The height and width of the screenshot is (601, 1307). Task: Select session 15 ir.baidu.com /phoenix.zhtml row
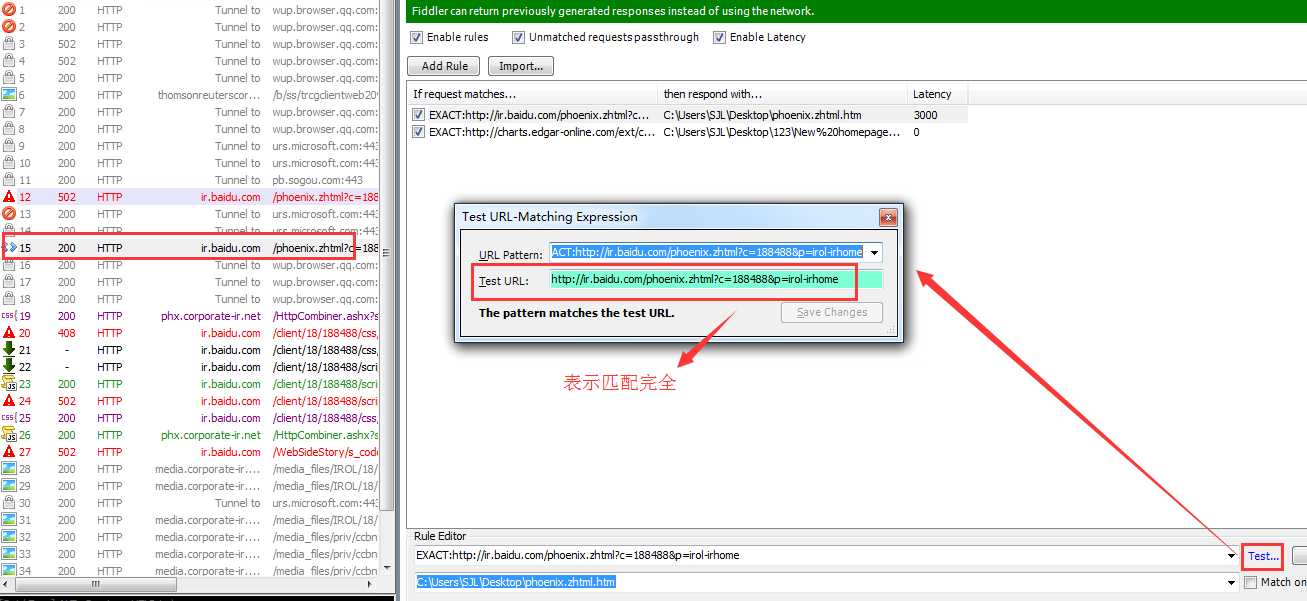pyautogui.click(x=190, y=248)
